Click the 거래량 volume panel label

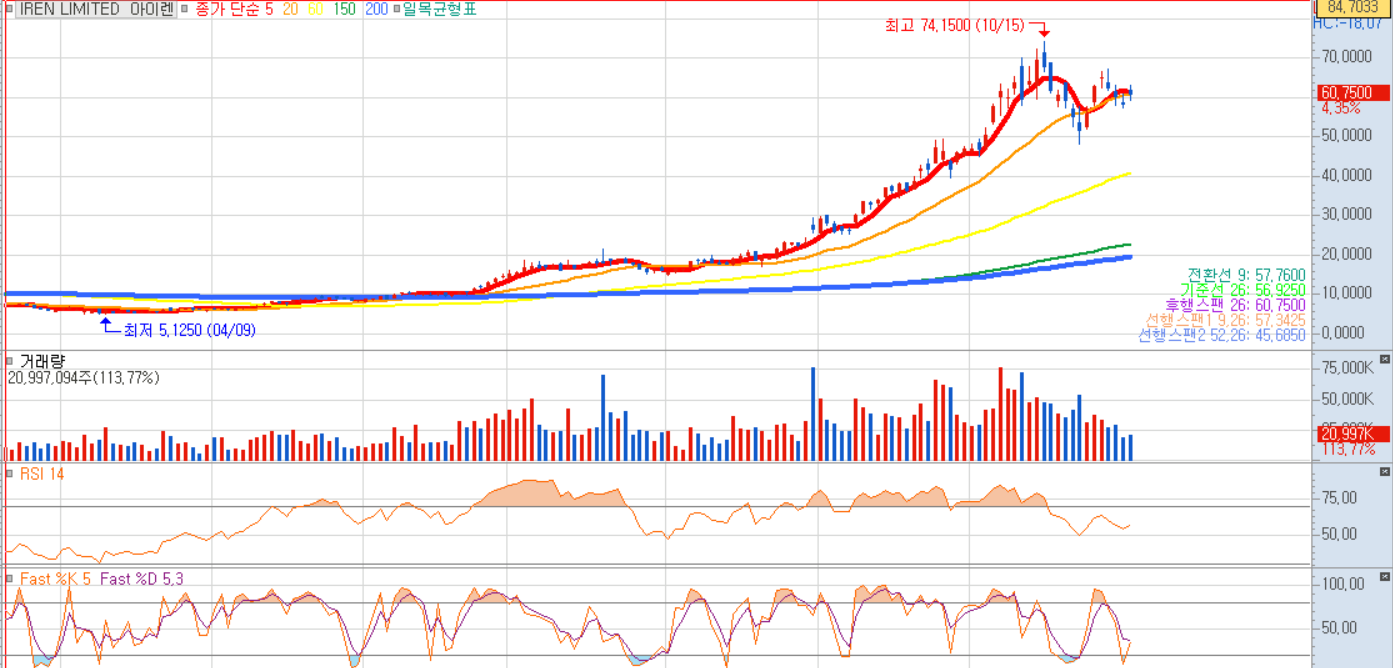pyautogui.click(x=42, y=361)
